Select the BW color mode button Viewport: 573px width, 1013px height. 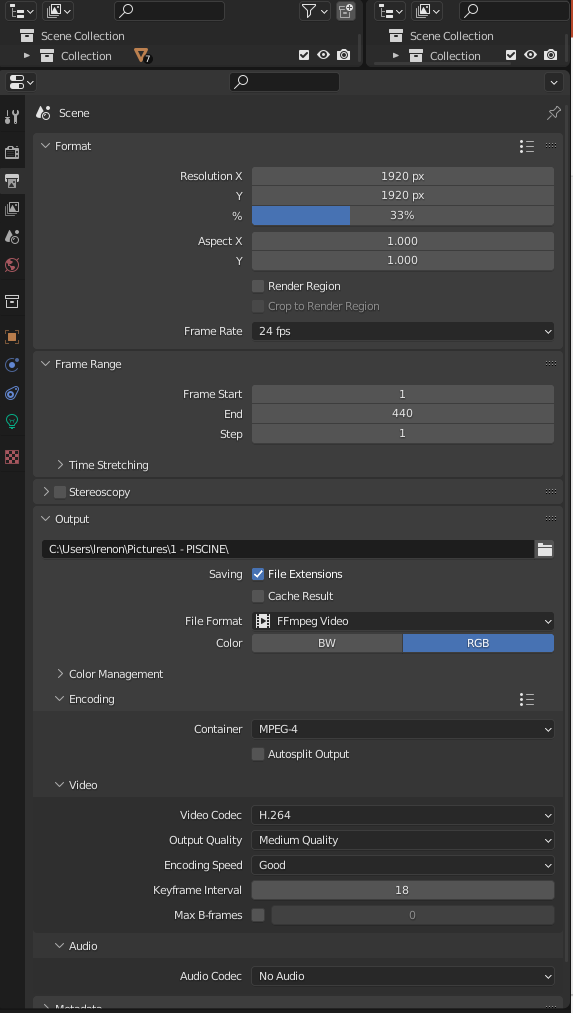coord(327,643)
